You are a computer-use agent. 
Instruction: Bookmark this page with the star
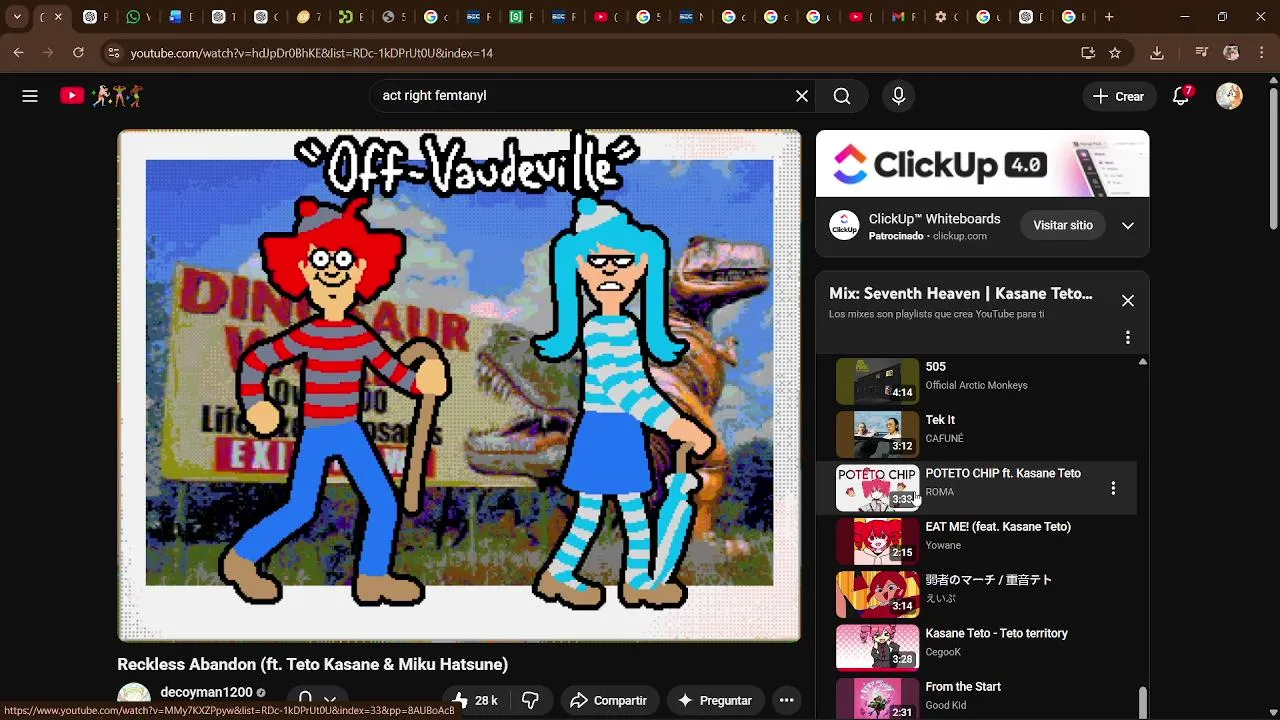(1115, 53)
